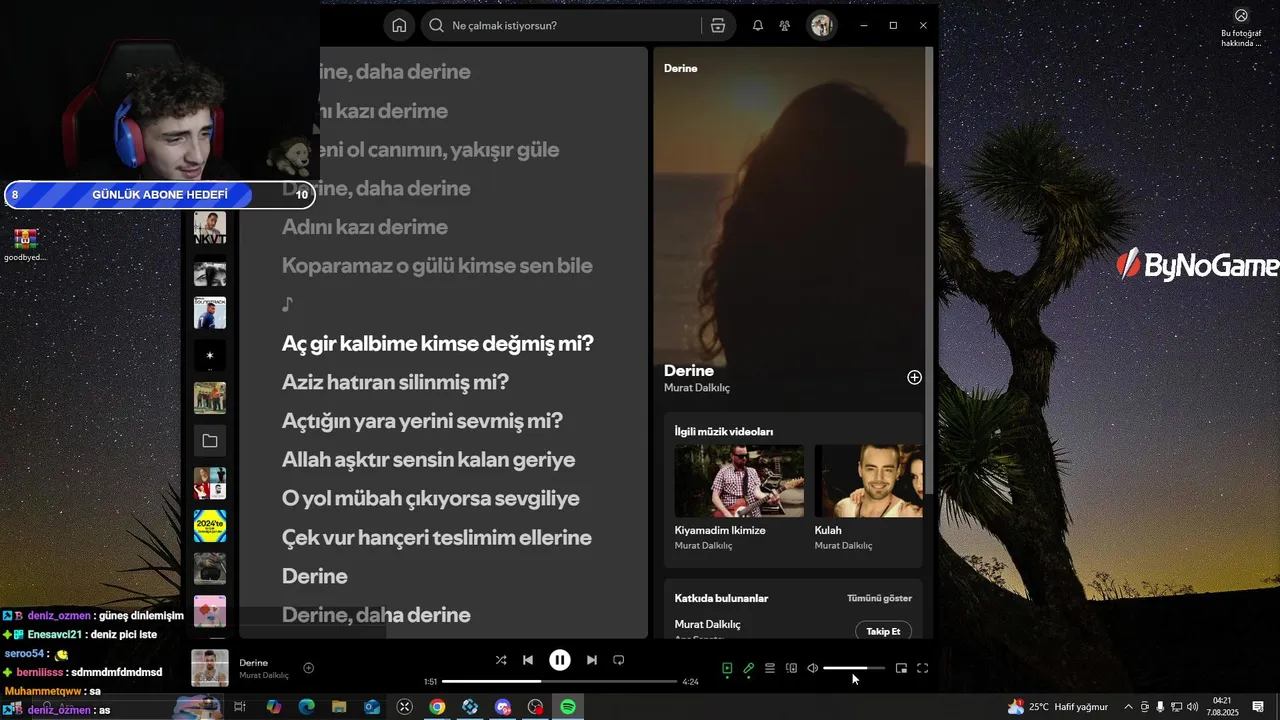1280x720 pixels.
Task: Open 'Derine' title above the right panel artist name
Action: pyautogui.click(x=689, y=370)
